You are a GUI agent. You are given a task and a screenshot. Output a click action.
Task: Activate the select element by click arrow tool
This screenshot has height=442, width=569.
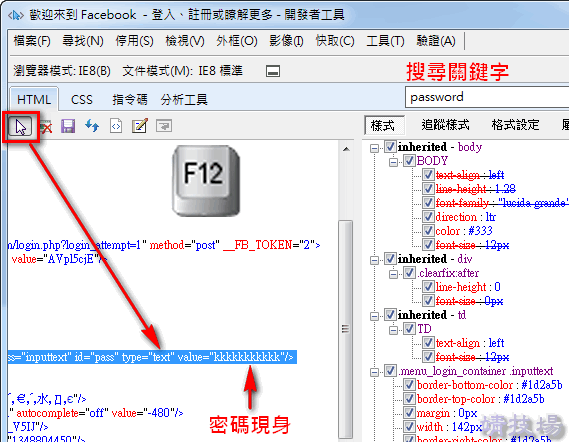21,127
